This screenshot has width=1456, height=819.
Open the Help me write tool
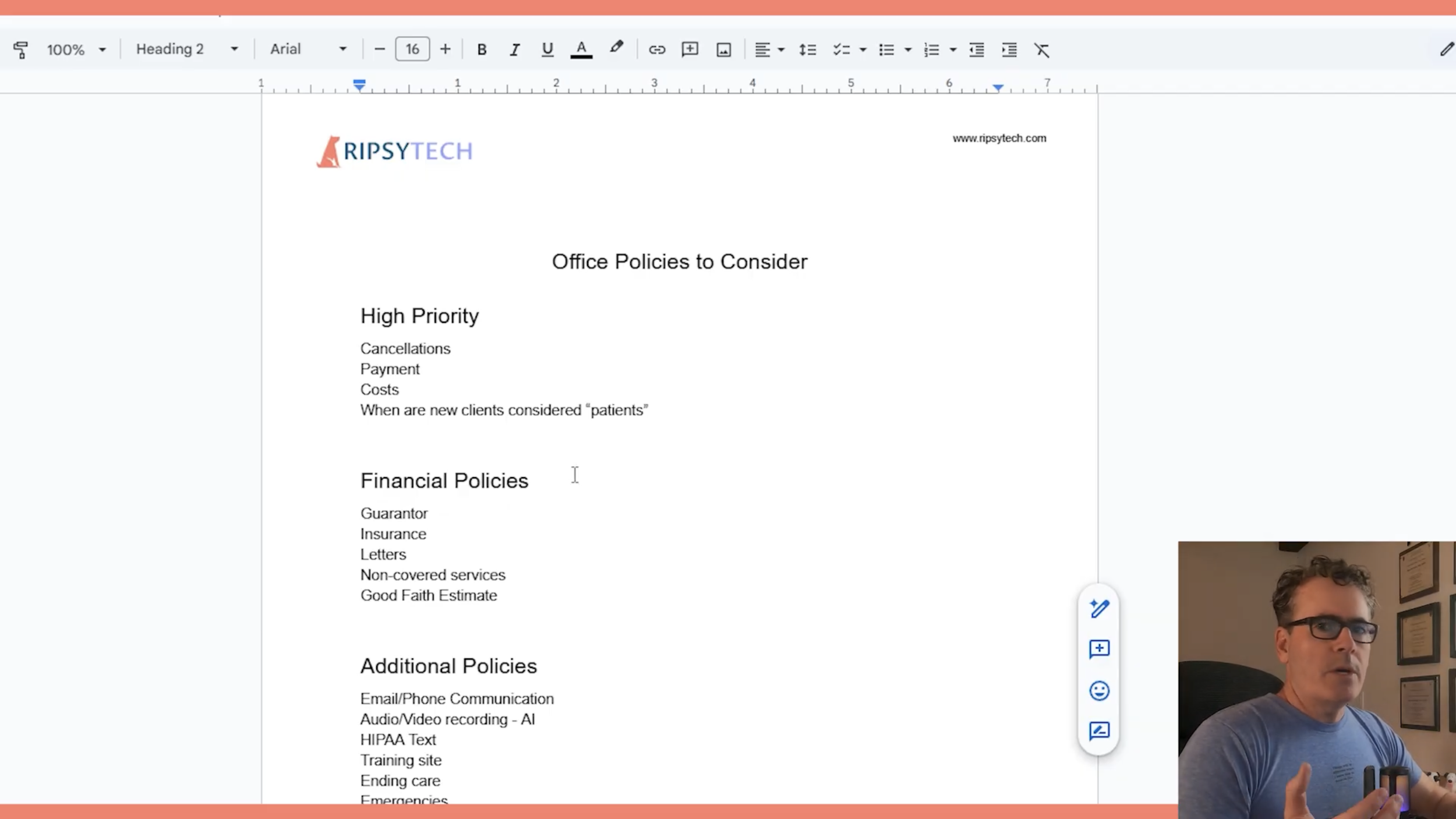click(x=1099, y=608)
